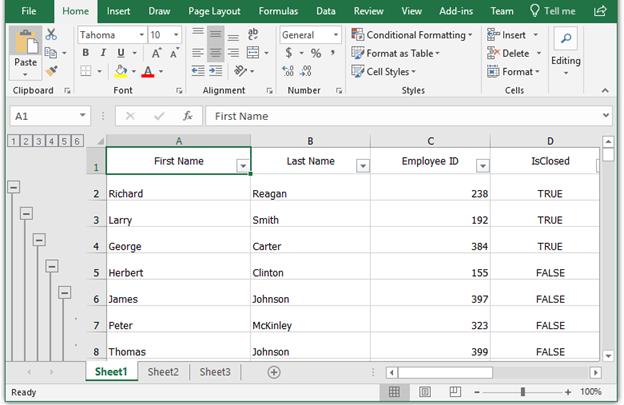Viewport: 624px width, 405px height.
Task: Toggle Wrap Text icon
Action: 253,34
